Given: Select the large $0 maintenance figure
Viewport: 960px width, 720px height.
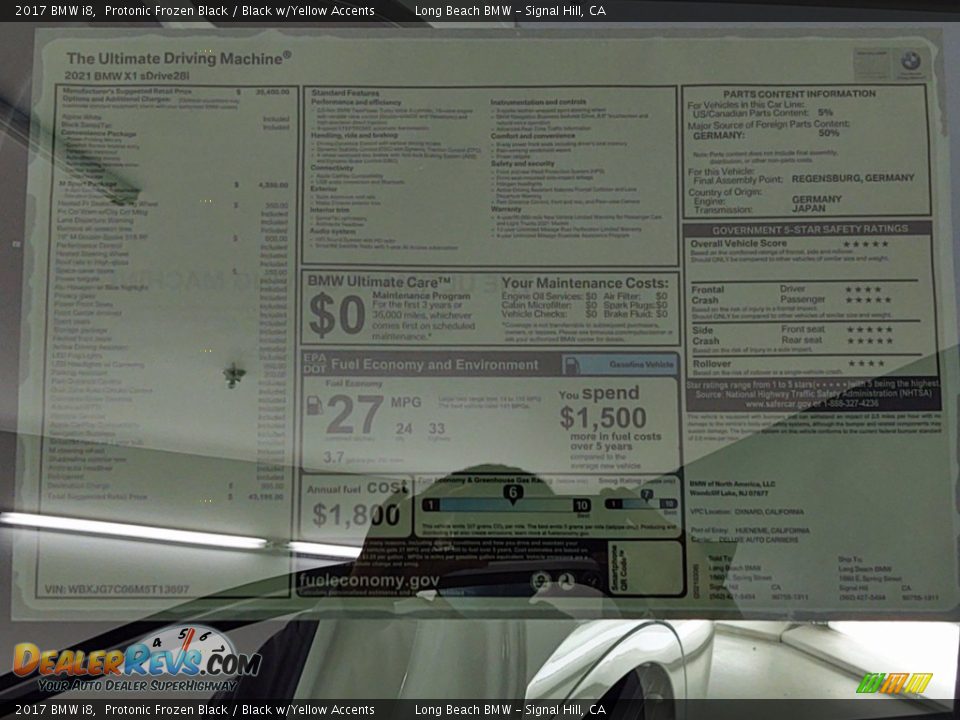Looking at the screenshot, I should pyautogui.click(x=336, y=315).
